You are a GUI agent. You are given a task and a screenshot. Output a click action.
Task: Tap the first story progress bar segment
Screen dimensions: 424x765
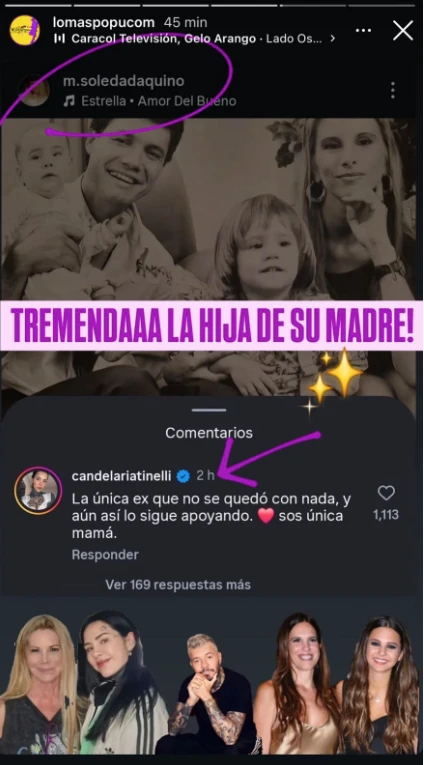38,5
